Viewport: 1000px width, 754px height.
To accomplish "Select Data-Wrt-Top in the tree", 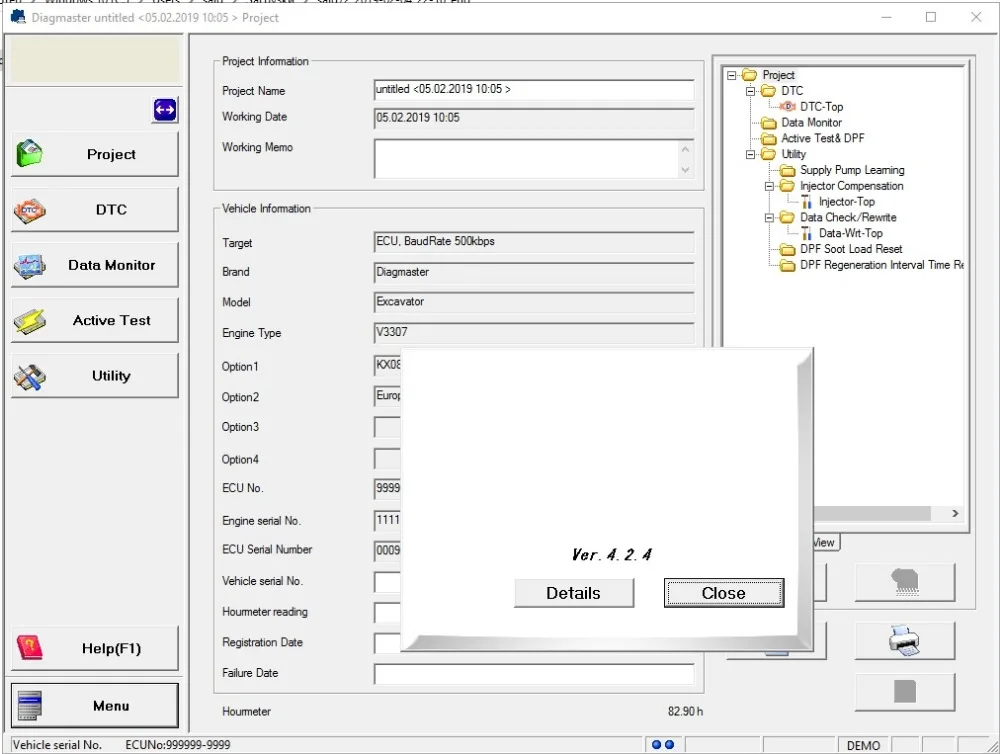I will coord(851,233).
